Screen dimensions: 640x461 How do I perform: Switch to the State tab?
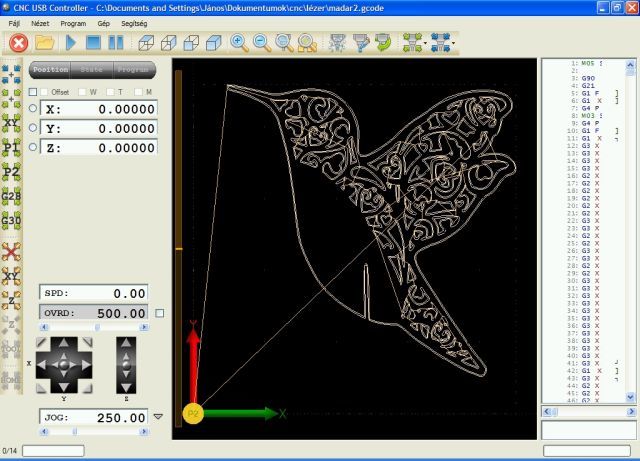point(92,70)
